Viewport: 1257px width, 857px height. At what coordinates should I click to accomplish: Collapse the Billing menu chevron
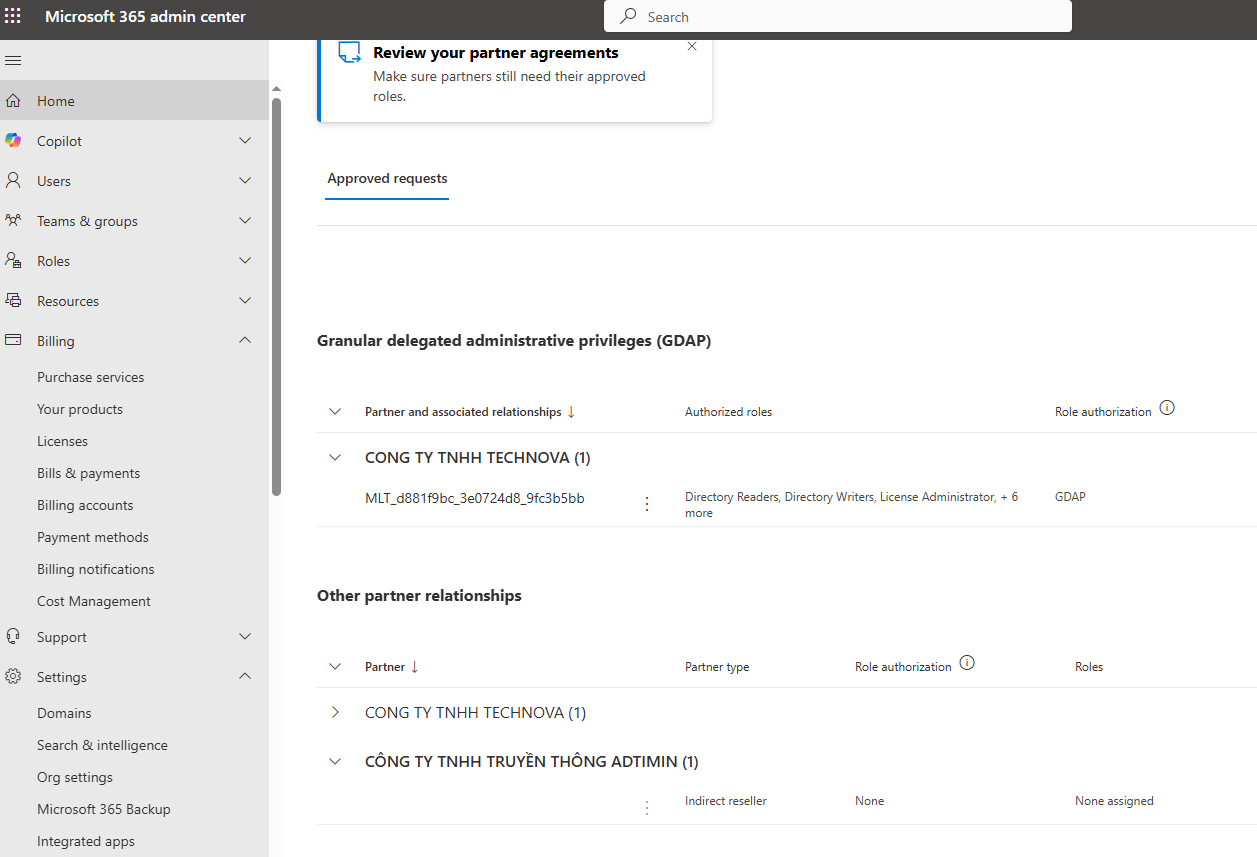245,341
